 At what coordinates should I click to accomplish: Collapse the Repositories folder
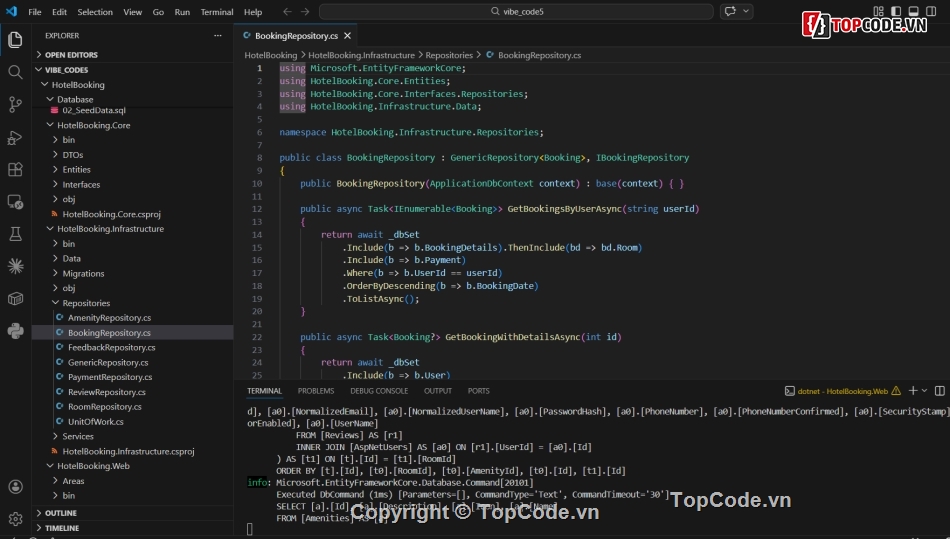[85, 303]
